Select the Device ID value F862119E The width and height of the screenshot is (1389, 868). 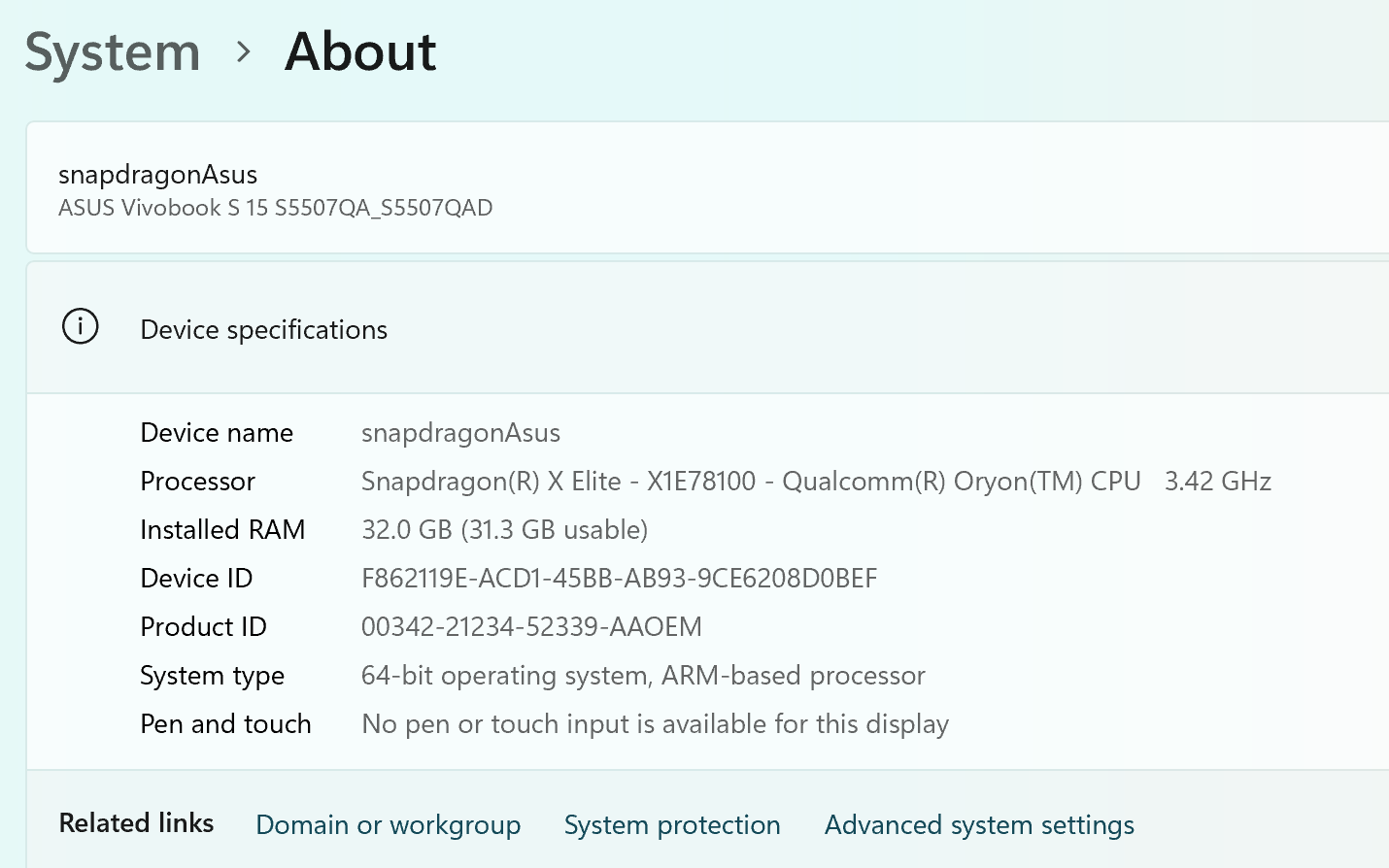click(619, 579)
